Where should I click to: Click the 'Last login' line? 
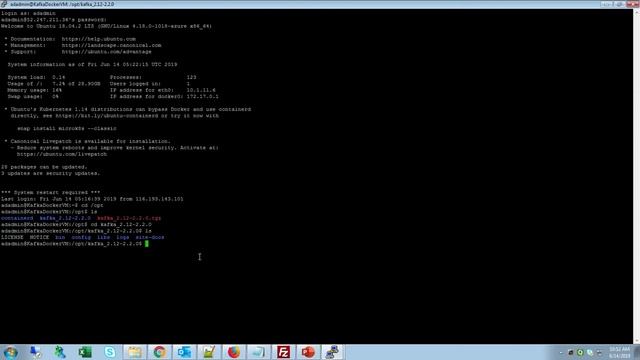(92, 199)
